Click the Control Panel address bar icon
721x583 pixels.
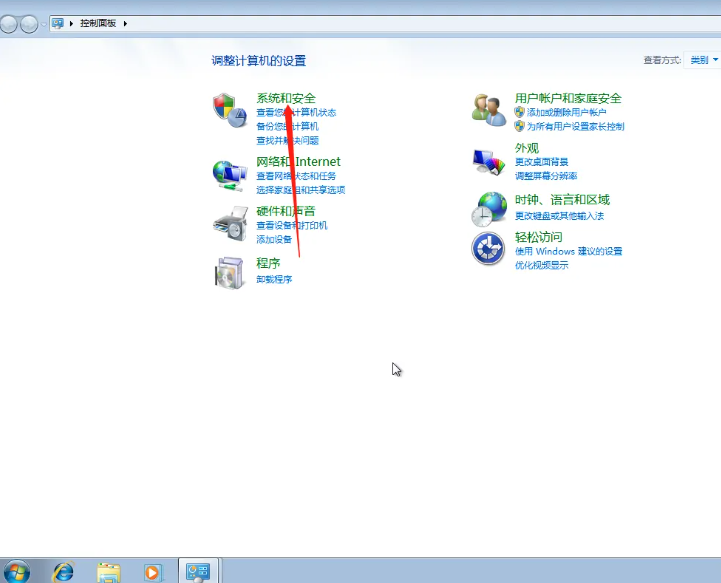[58, 23]
